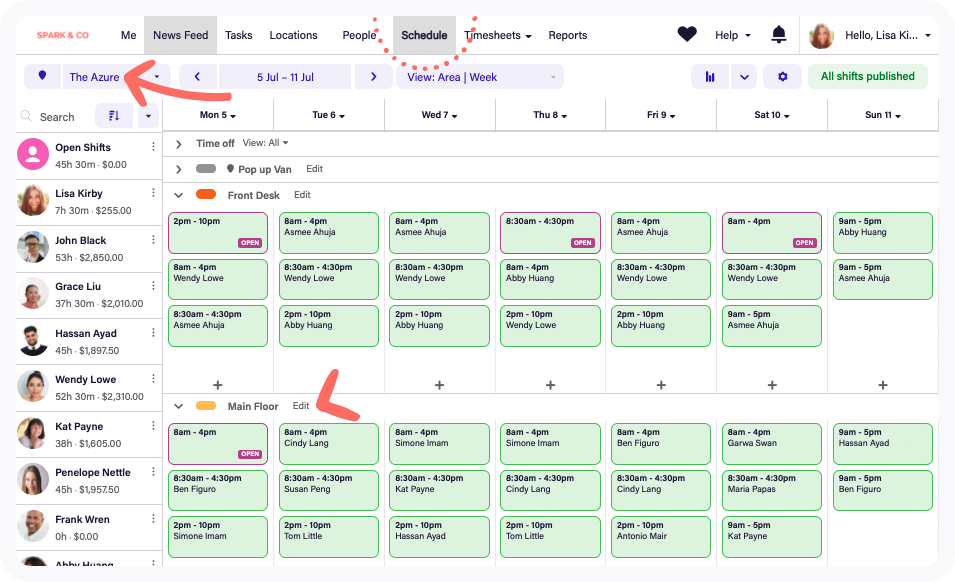This screenshot has width=955, height=582.
Task: Click the Open Shifts avatar icon
Action: click(x=33, y=154)
